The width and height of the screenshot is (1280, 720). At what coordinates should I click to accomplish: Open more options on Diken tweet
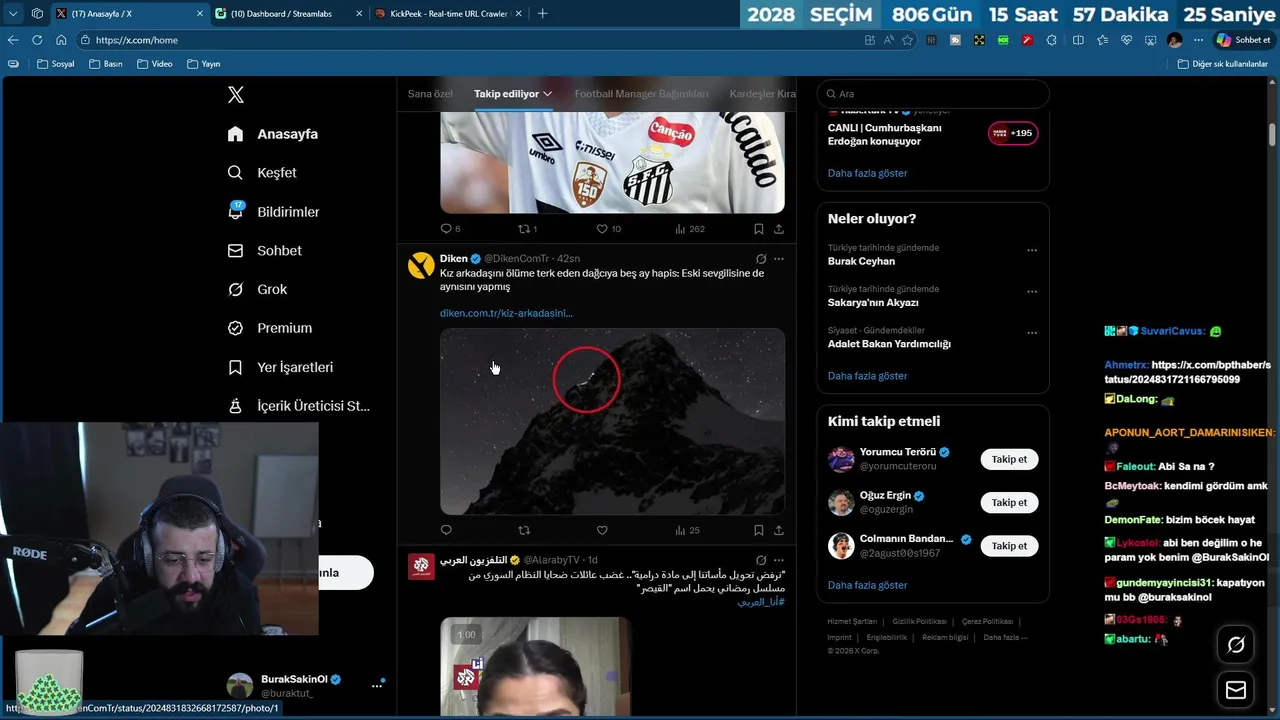(x=779, y=259)
